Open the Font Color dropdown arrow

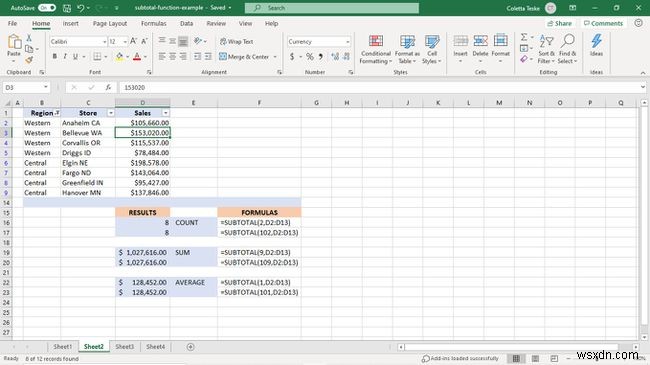click(x=145, y=57)
